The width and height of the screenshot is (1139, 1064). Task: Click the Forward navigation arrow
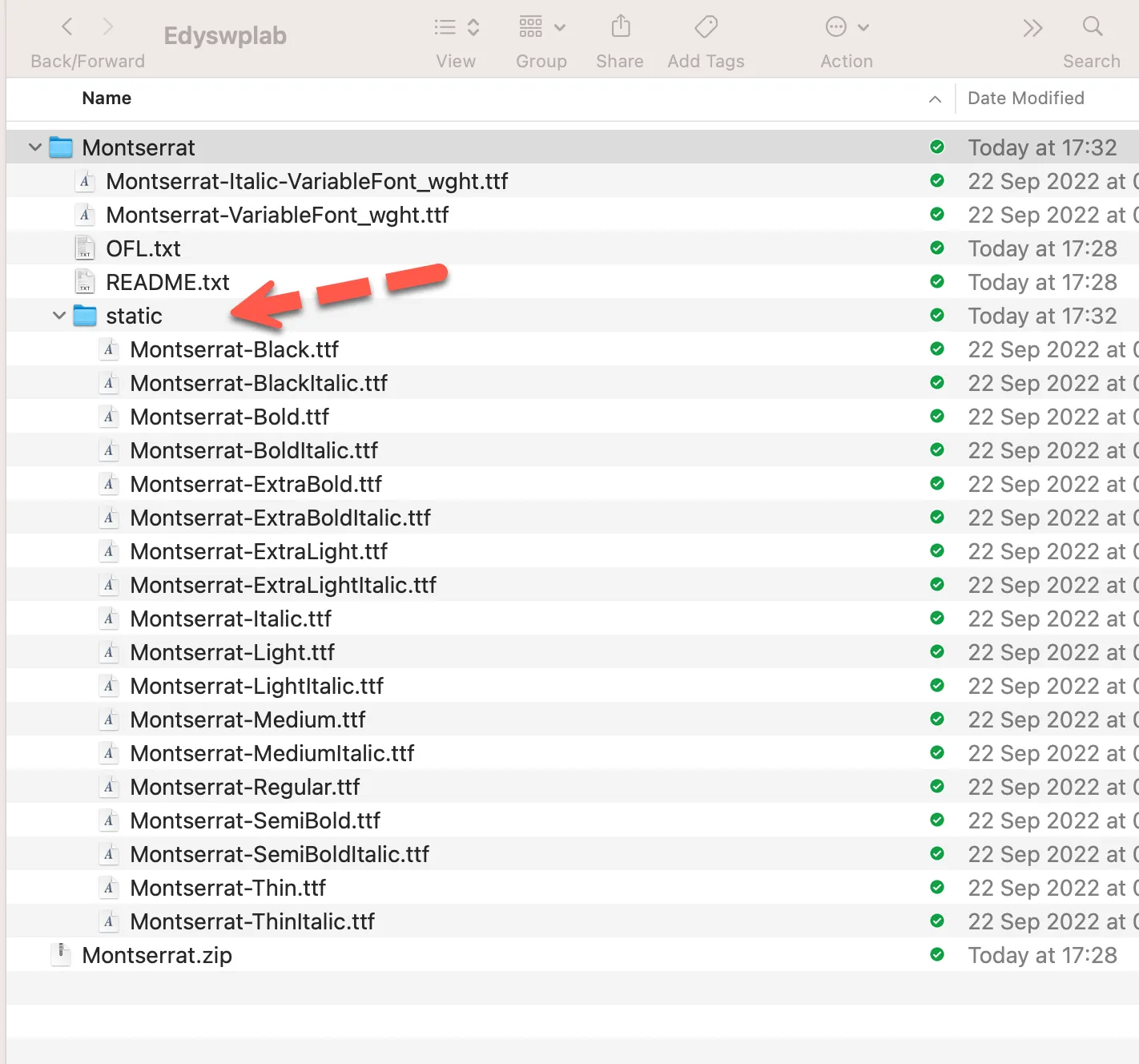(x=109, y=26)
